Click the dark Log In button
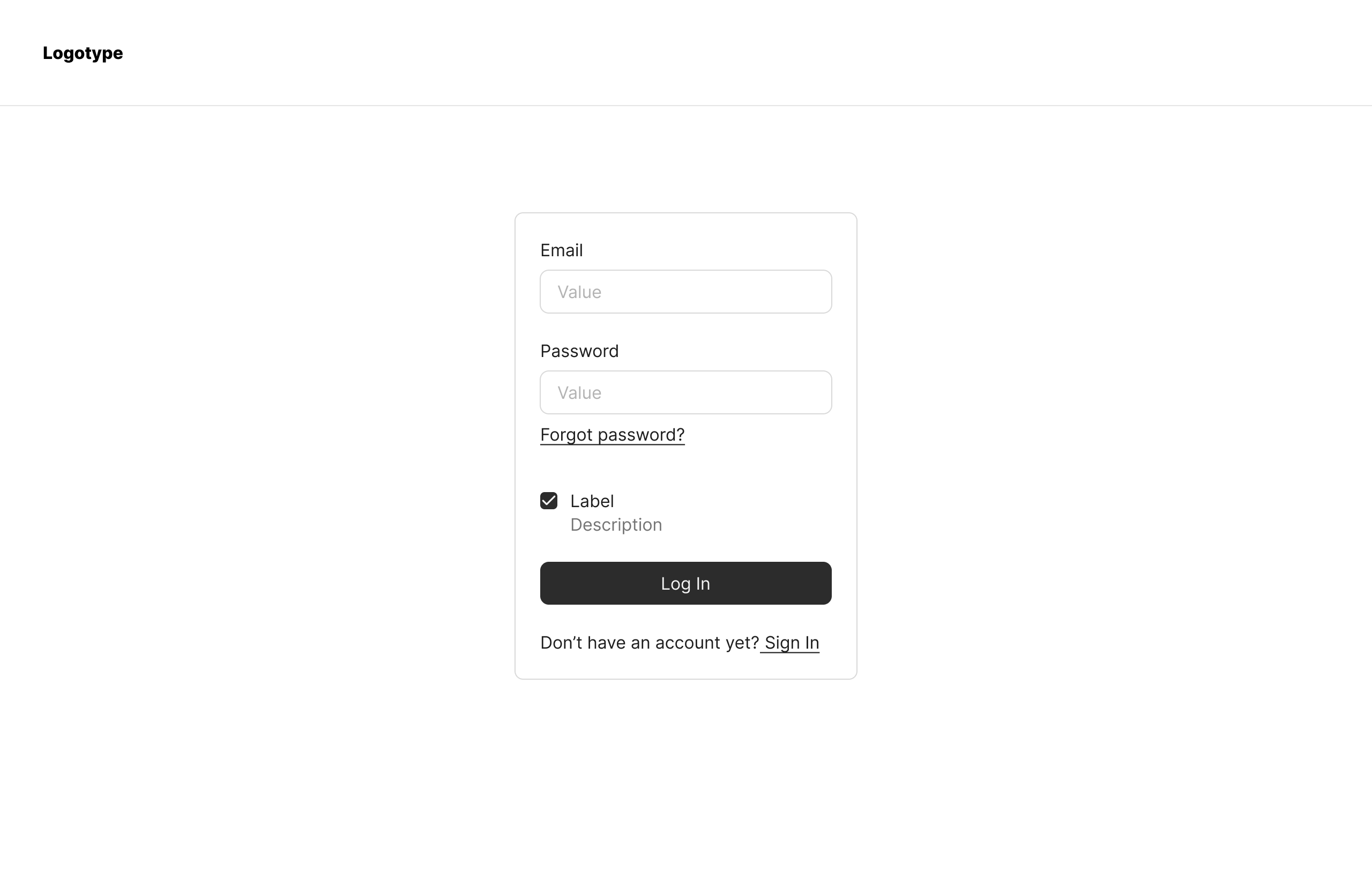1372x892 pixels. pos(685,583)
